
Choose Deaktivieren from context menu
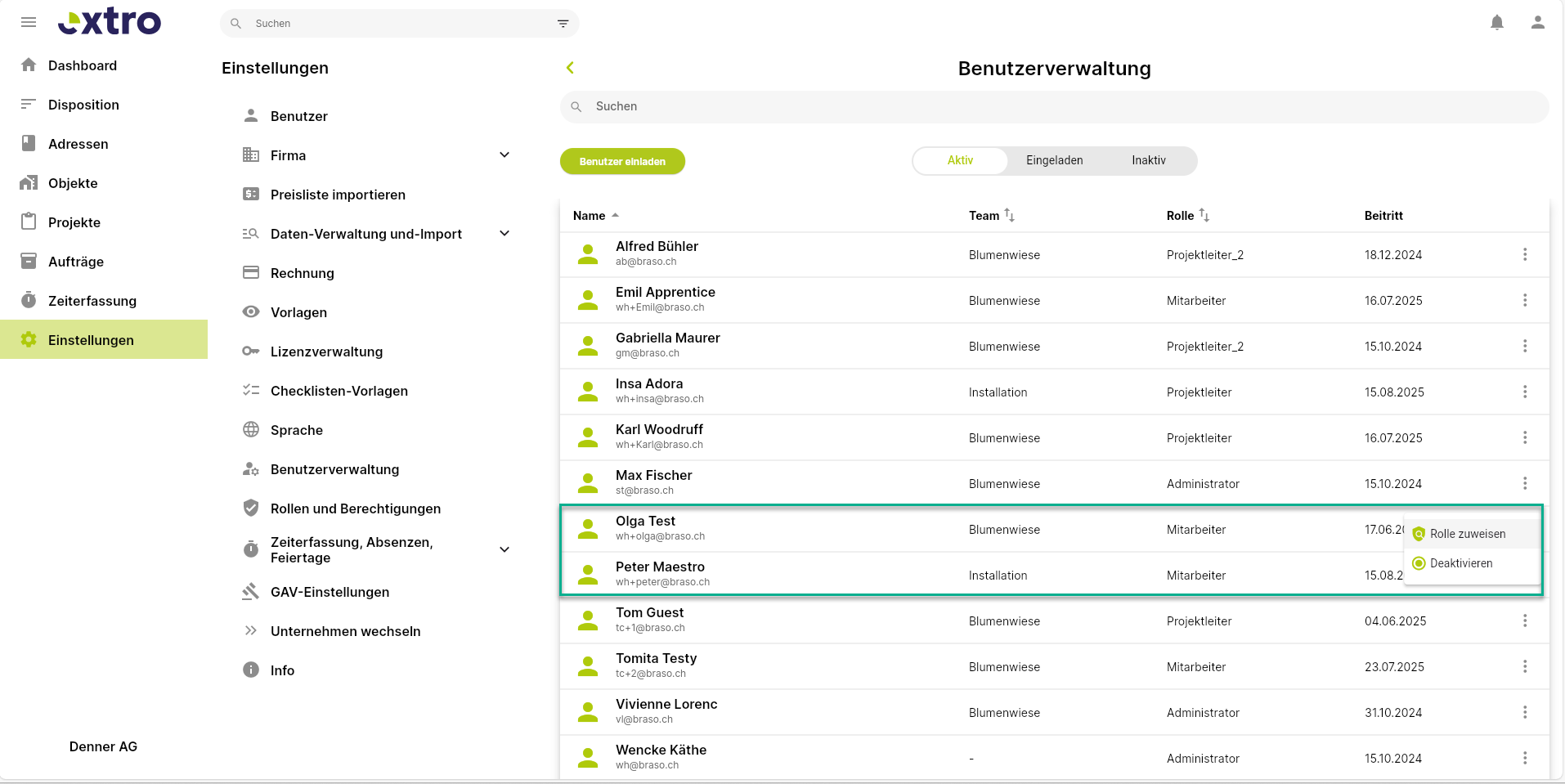(1472, 563)
